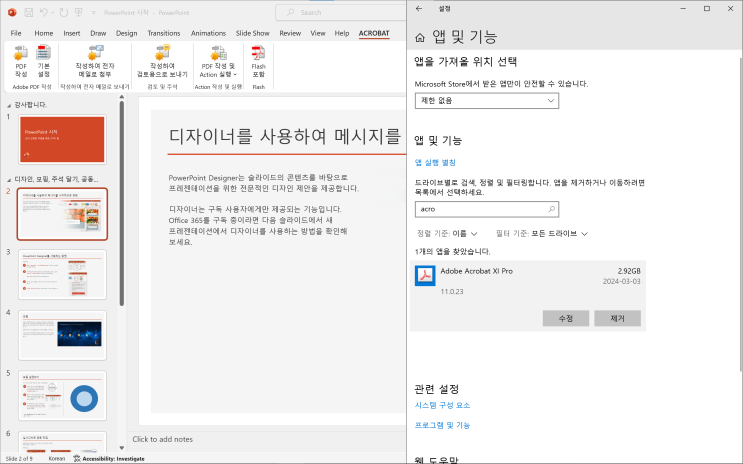Click the slide panel scroll down arrow
Viewport: 743px width, 464px height.
pyautogui.click(x=122, y=448)
